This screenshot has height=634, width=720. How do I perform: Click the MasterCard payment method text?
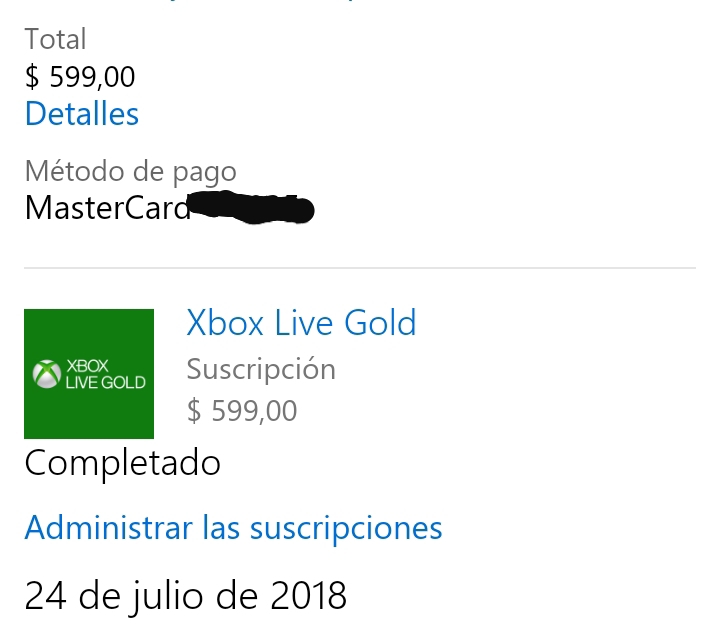tap(107, 208)
